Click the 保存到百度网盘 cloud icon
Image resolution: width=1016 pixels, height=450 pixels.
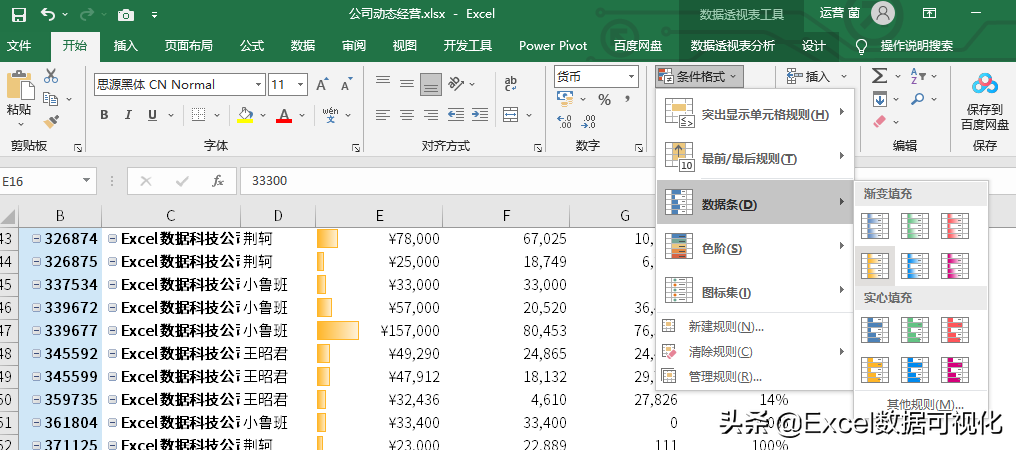click(984, 84)
